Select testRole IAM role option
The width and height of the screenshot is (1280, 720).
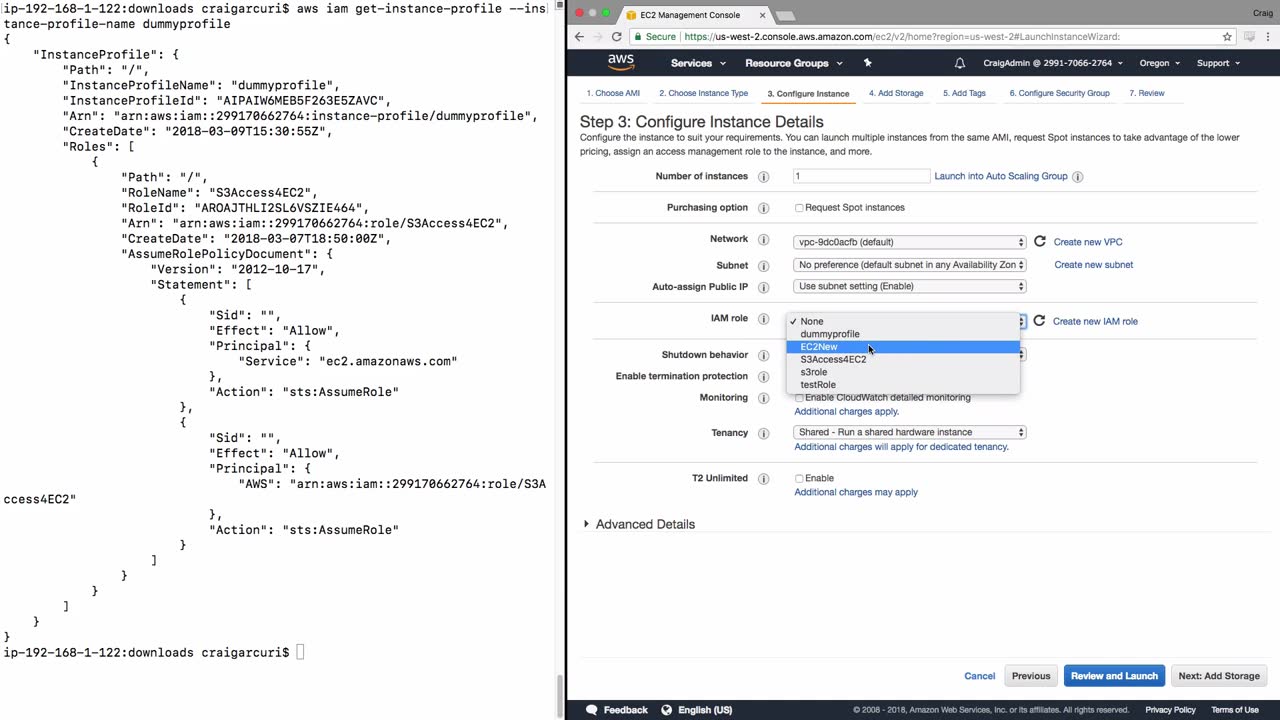pos(903,384)
